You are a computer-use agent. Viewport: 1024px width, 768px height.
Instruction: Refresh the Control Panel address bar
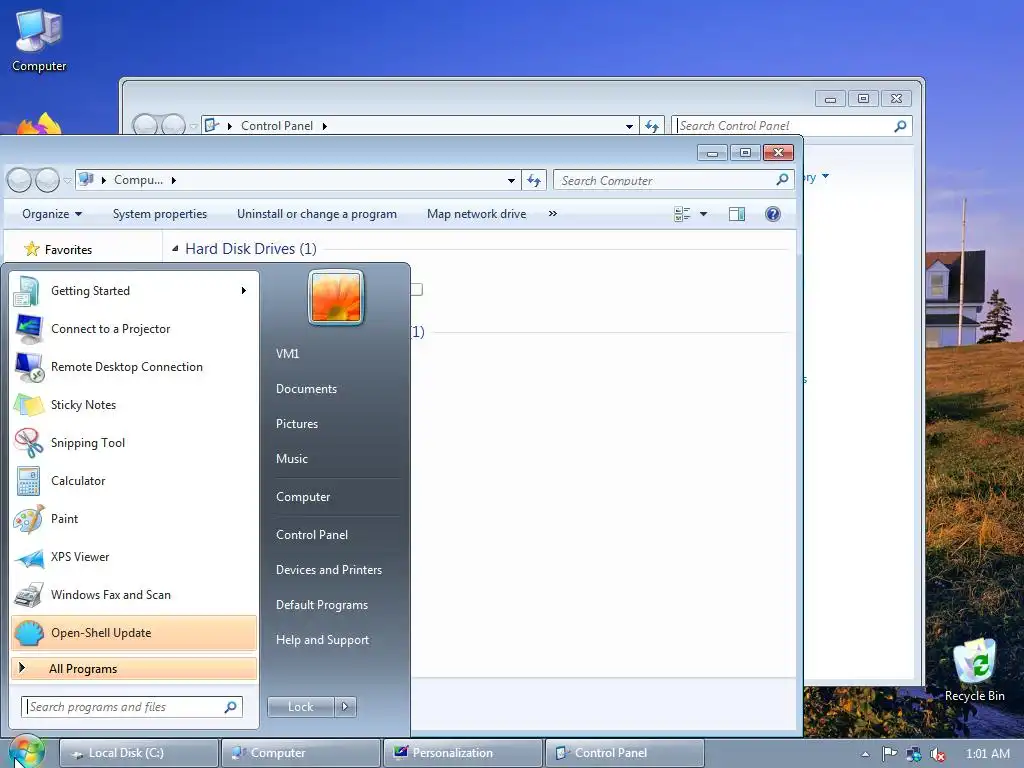pyautogui.click(x=652, y=126)
